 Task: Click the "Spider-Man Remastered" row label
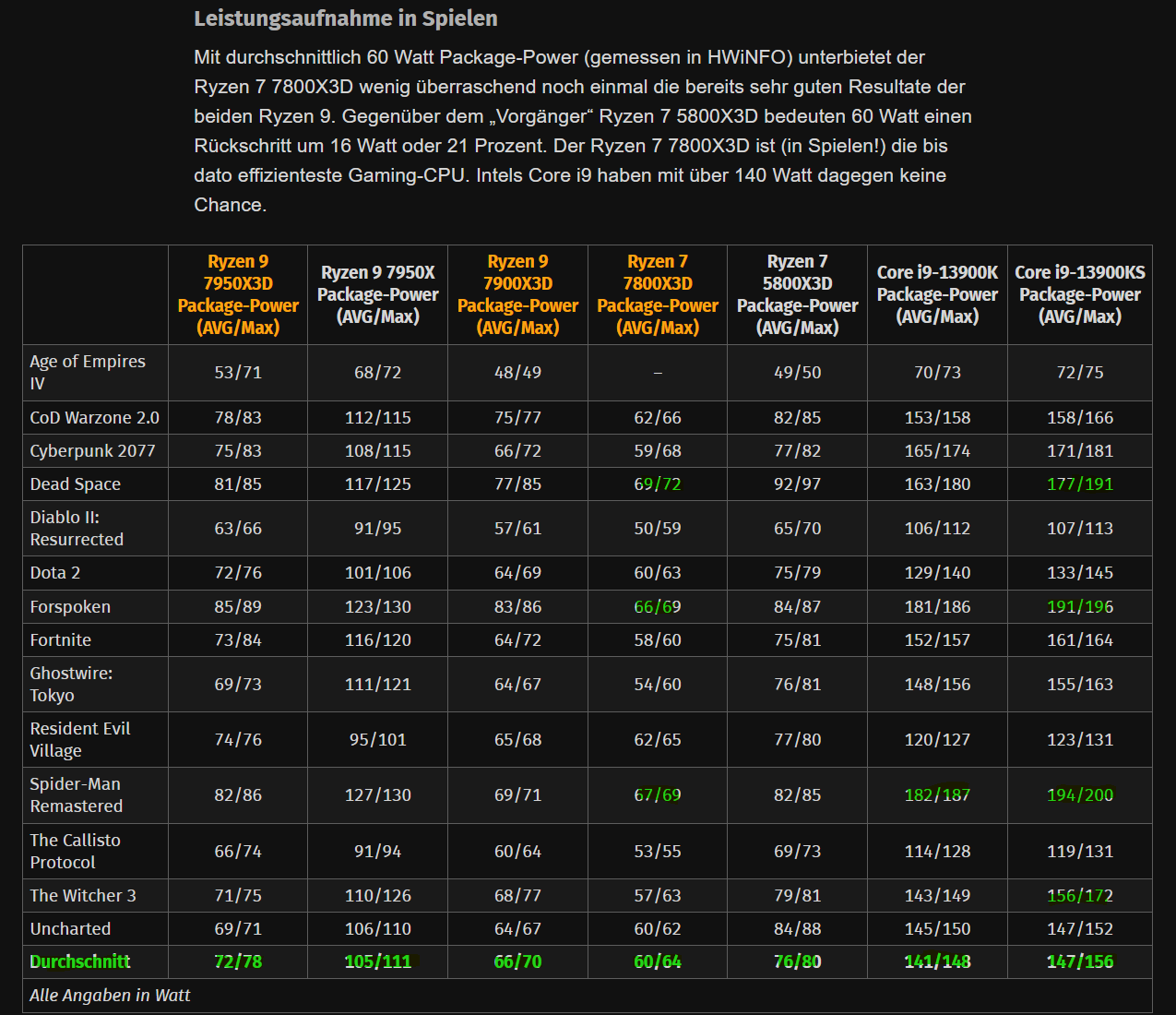click(x=76, y=794)
